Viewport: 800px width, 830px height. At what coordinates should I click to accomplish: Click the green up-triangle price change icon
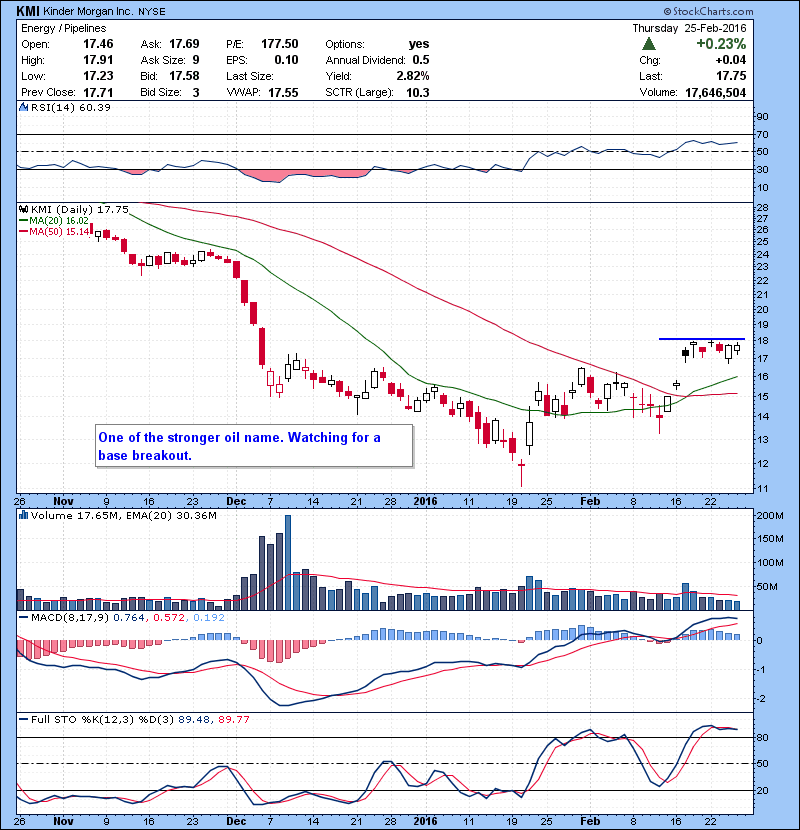(649, 44)
